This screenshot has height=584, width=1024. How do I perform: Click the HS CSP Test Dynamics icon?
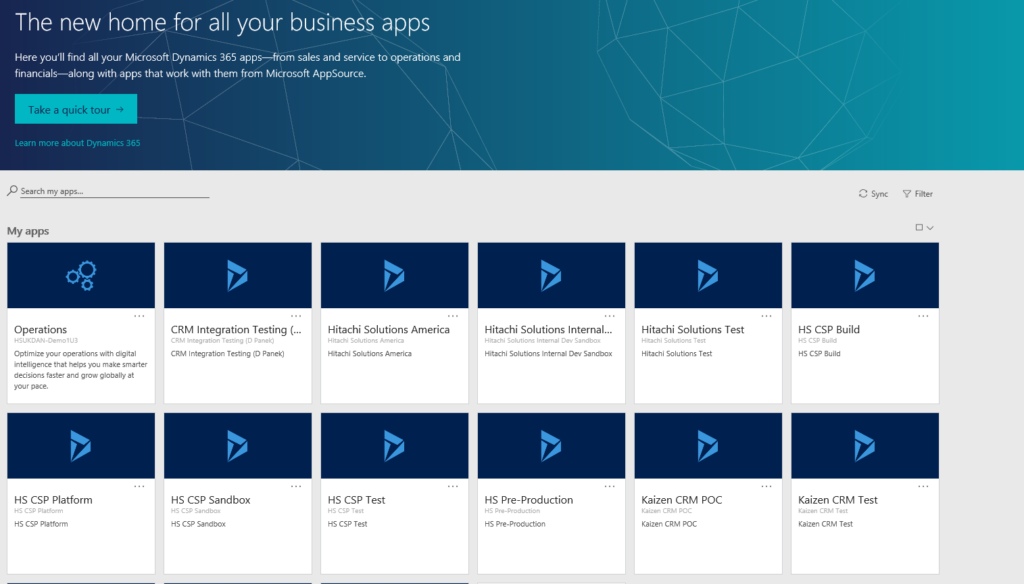pyautogui.click(x=394, y=446)
